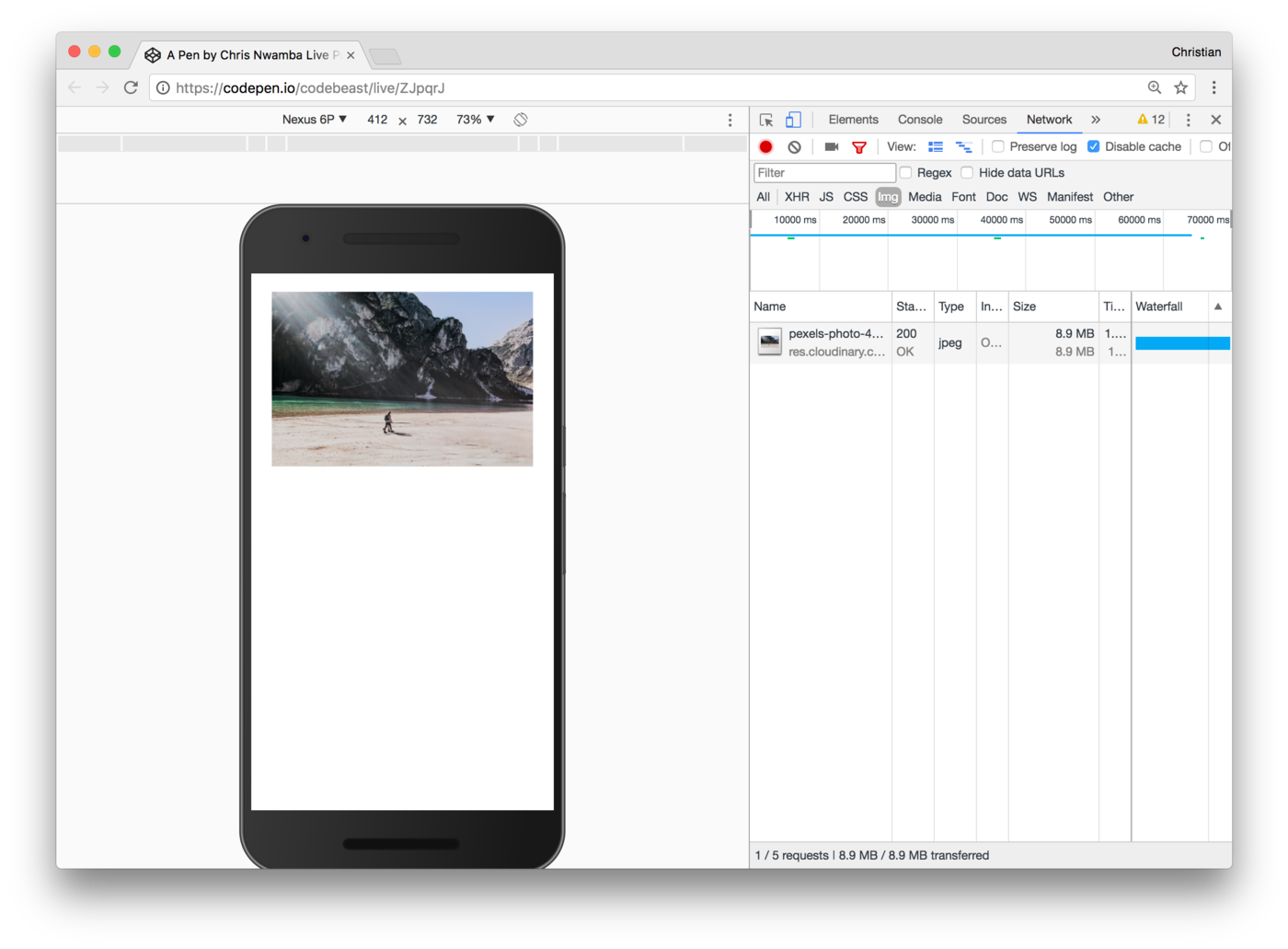Viewport: 1288px width, 949px height.
Task: Click the Christian profile button
Action: click(1196, 52)
